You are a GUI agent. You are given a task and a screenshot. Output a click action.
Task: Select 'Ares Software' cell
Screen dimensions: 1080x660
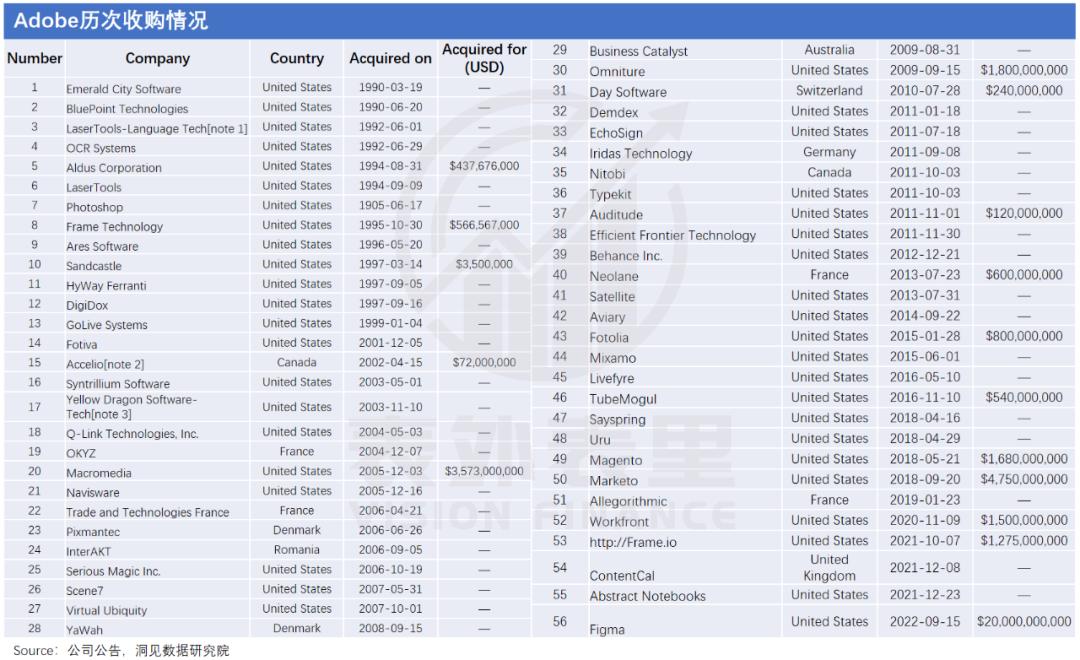(x=102, y=246)
